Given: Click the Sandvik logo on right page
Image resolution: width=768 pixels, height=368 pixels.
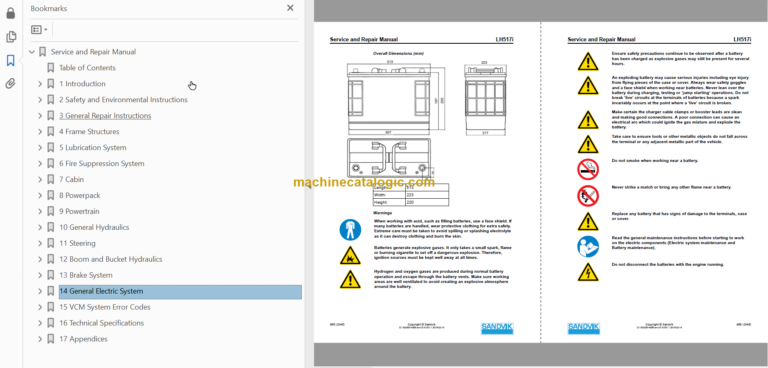Looking at the screenshot, I should click(x=584, y=329).
